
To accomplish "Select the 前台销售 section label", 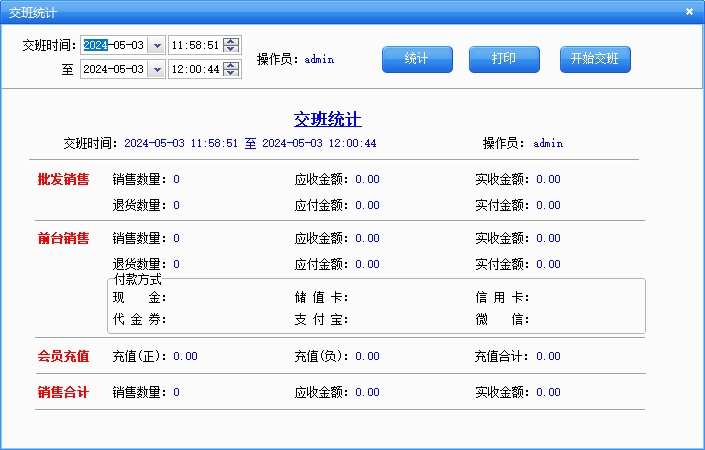I will pos(63,239).
